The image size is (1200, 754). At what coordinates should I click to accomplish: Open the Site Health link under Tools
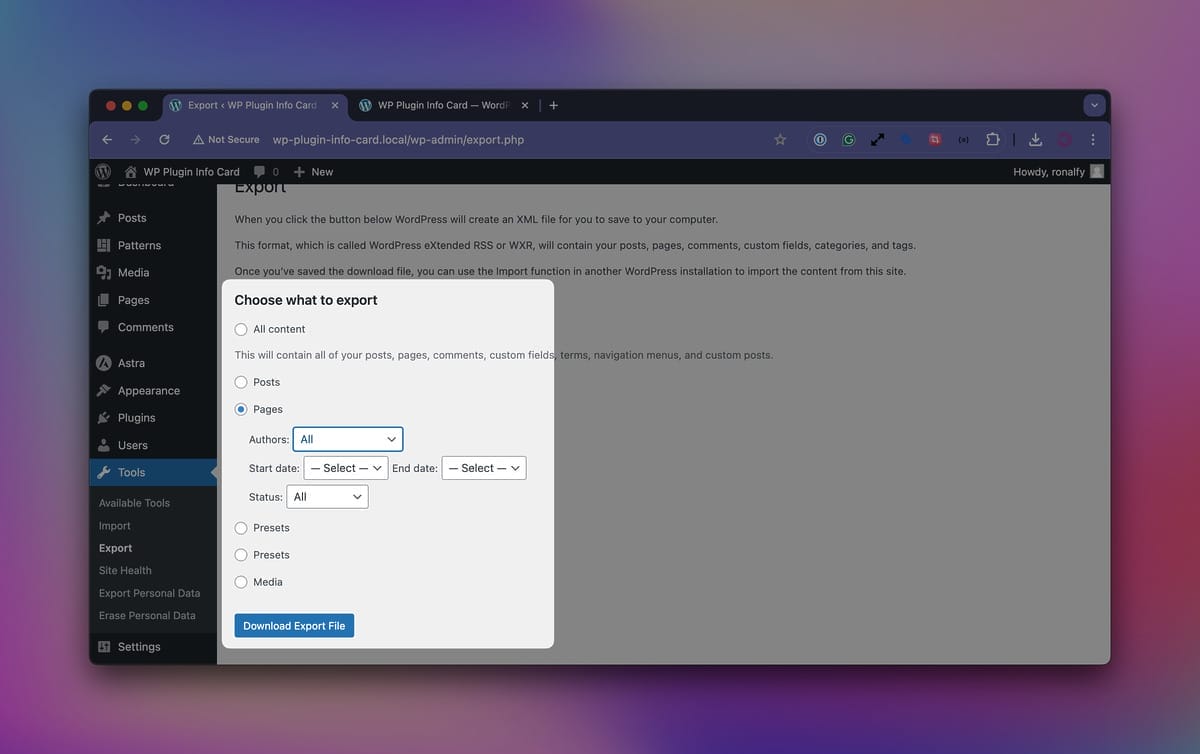pos(125,571)
